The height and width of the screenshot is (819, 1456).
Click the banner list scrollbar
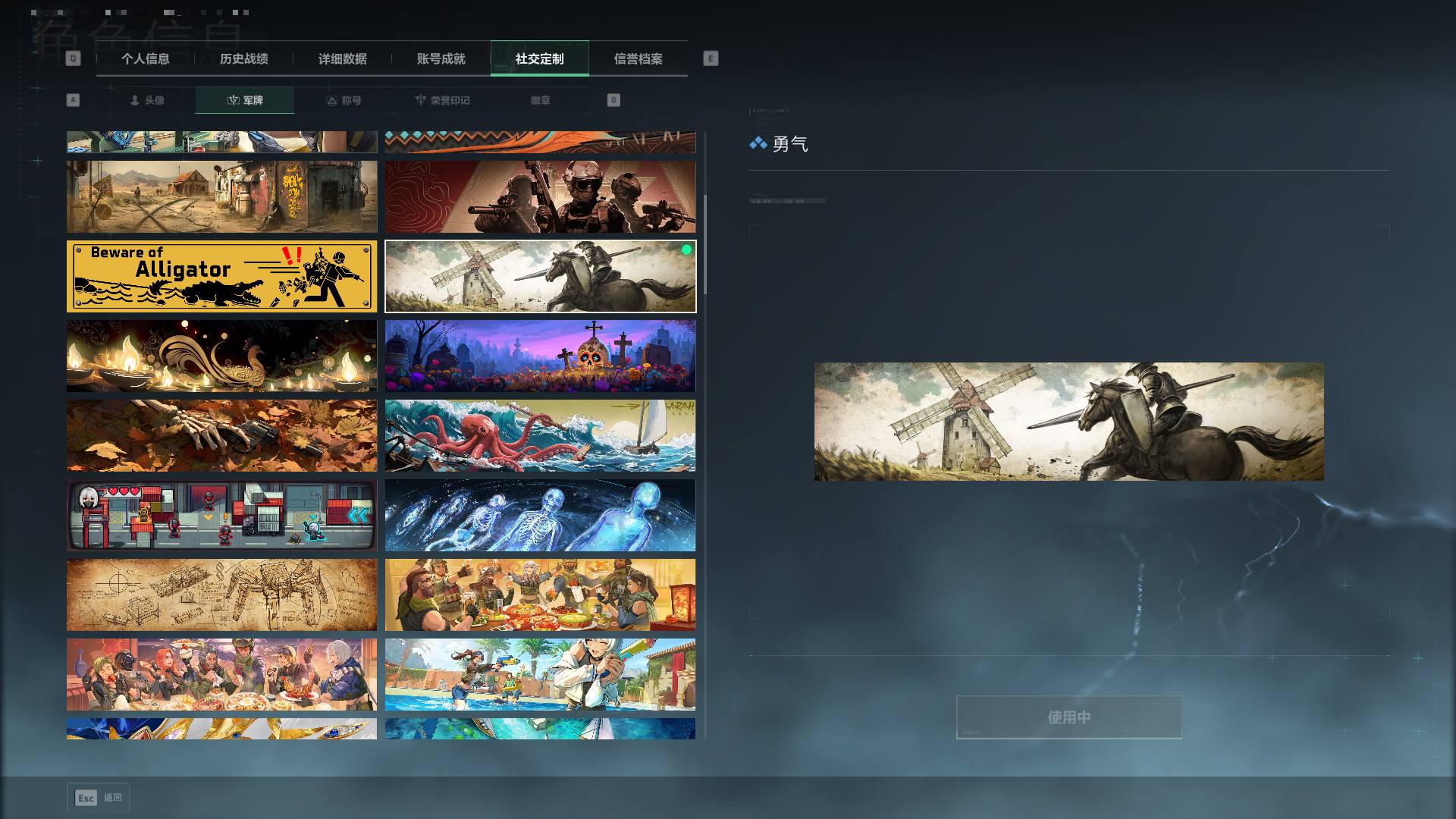[x=705, y=244]
